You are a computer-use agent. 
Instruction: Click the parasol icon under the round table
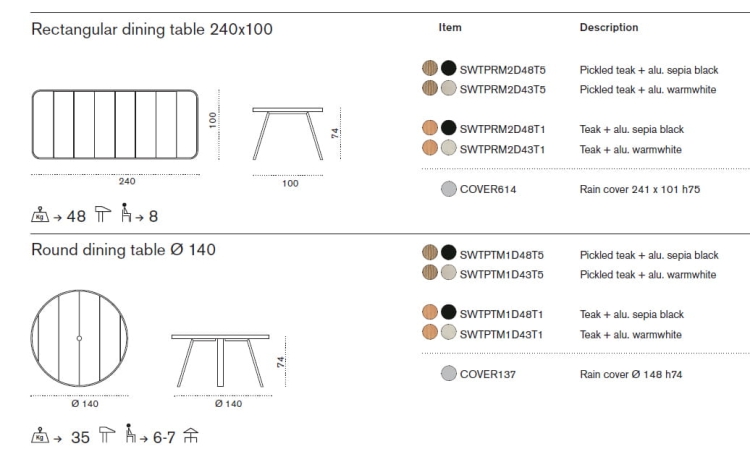click(190, 435)
